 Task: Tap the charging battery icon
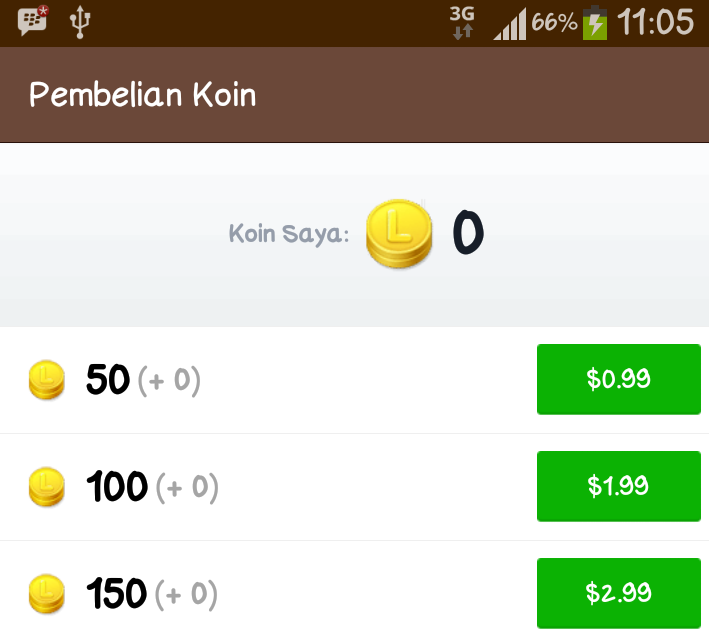[x=595, y=23]
